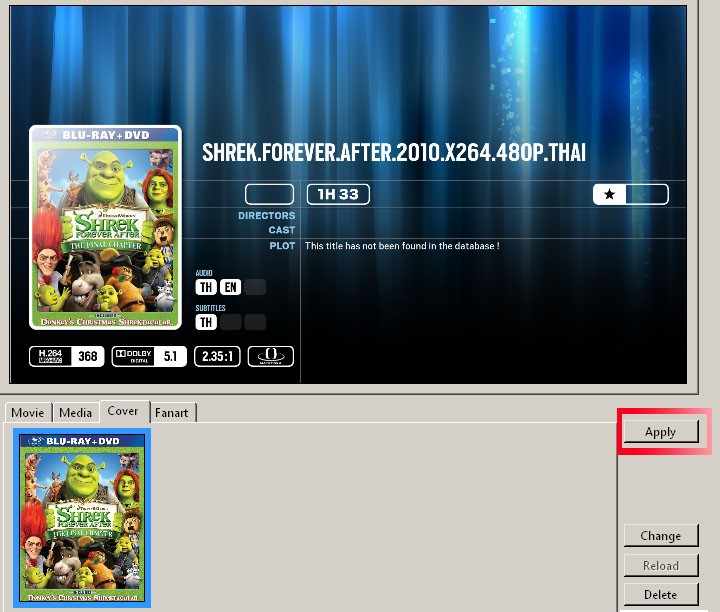Click the 2.35:1 aspect ratio badge
The width and height of the screenshot is (720, 612).
click(x=217, y=356)
